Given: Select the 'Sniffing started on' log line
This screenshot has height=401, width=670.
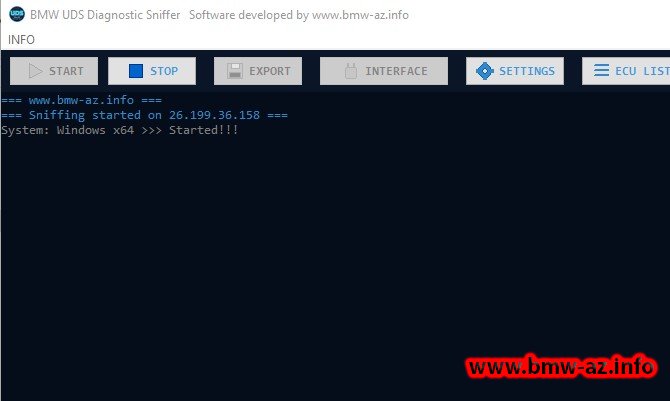Looking at the screenshot, I should point(144,115).
